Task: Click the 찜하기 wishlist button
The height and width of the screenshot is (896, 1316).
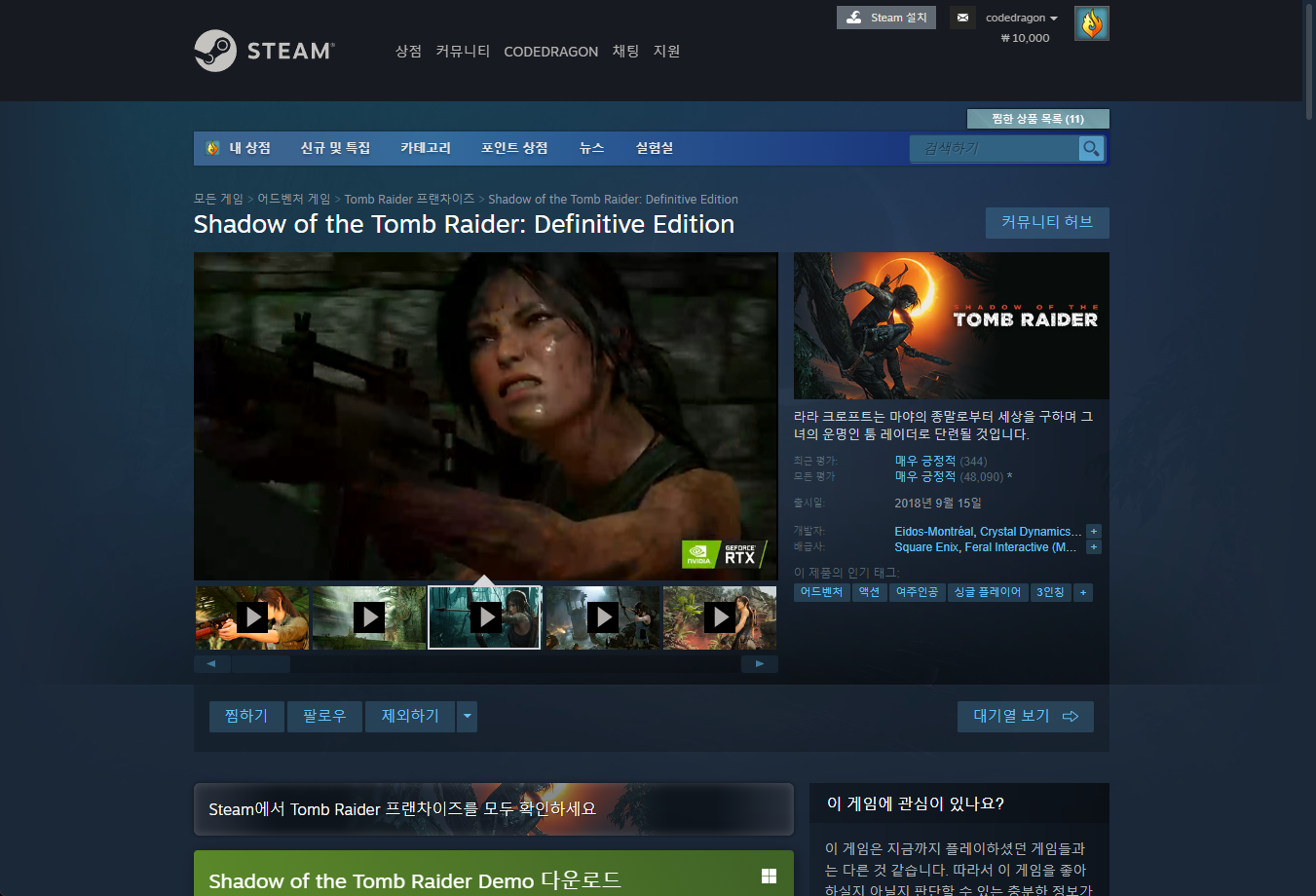Action: [x=246, y=716]
